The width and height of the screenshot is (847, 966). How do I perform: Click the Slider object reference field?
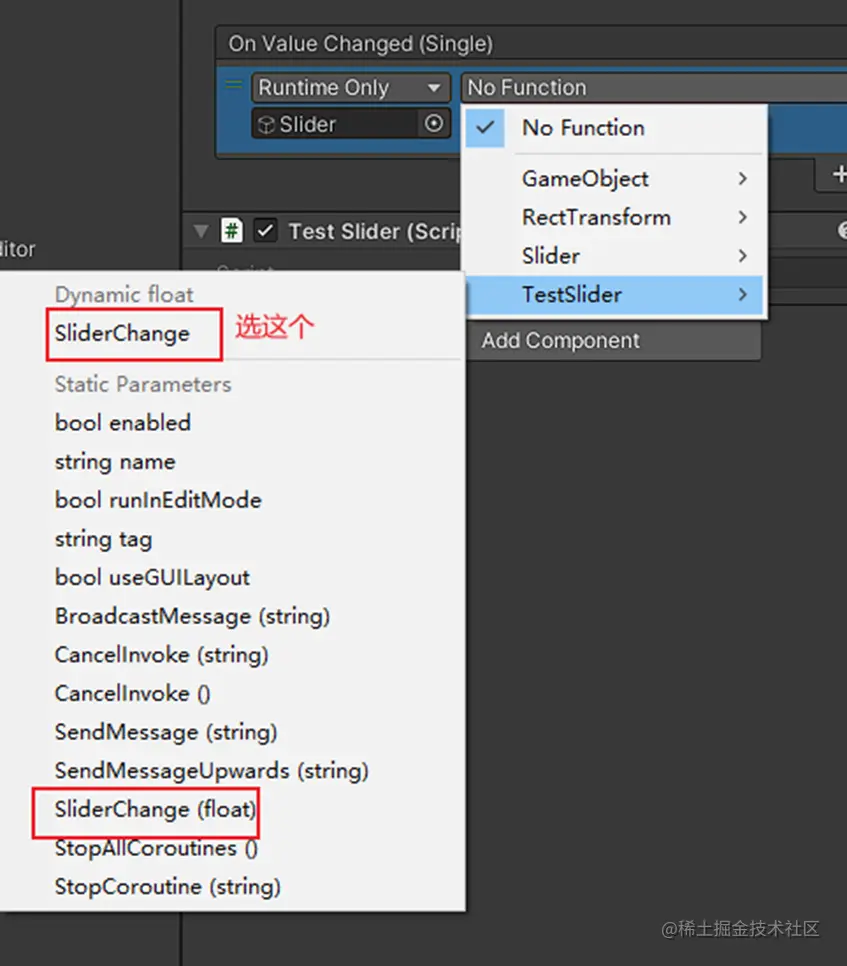[x=336, y=124]
